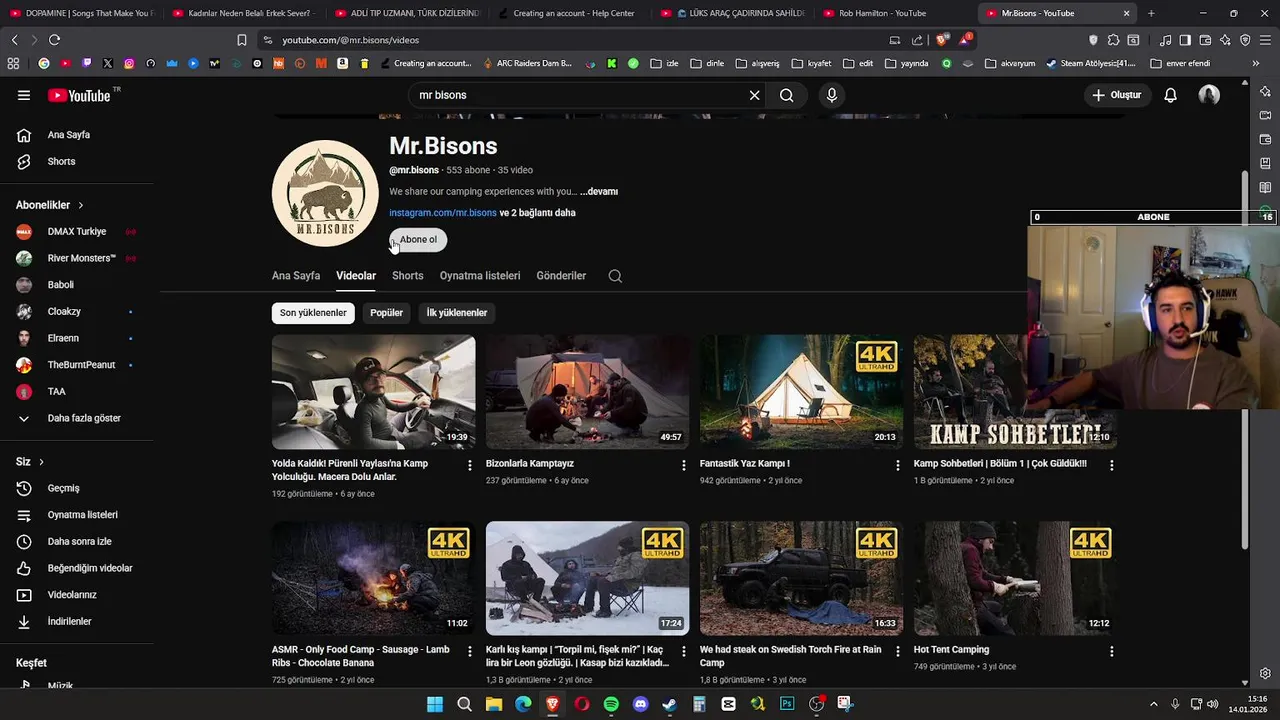Image resolution: width=1280 pixels, height=720 pixels.
Task: Expand channel description with ...devamı
Action: pyautogui.click(x=599, y=192)
